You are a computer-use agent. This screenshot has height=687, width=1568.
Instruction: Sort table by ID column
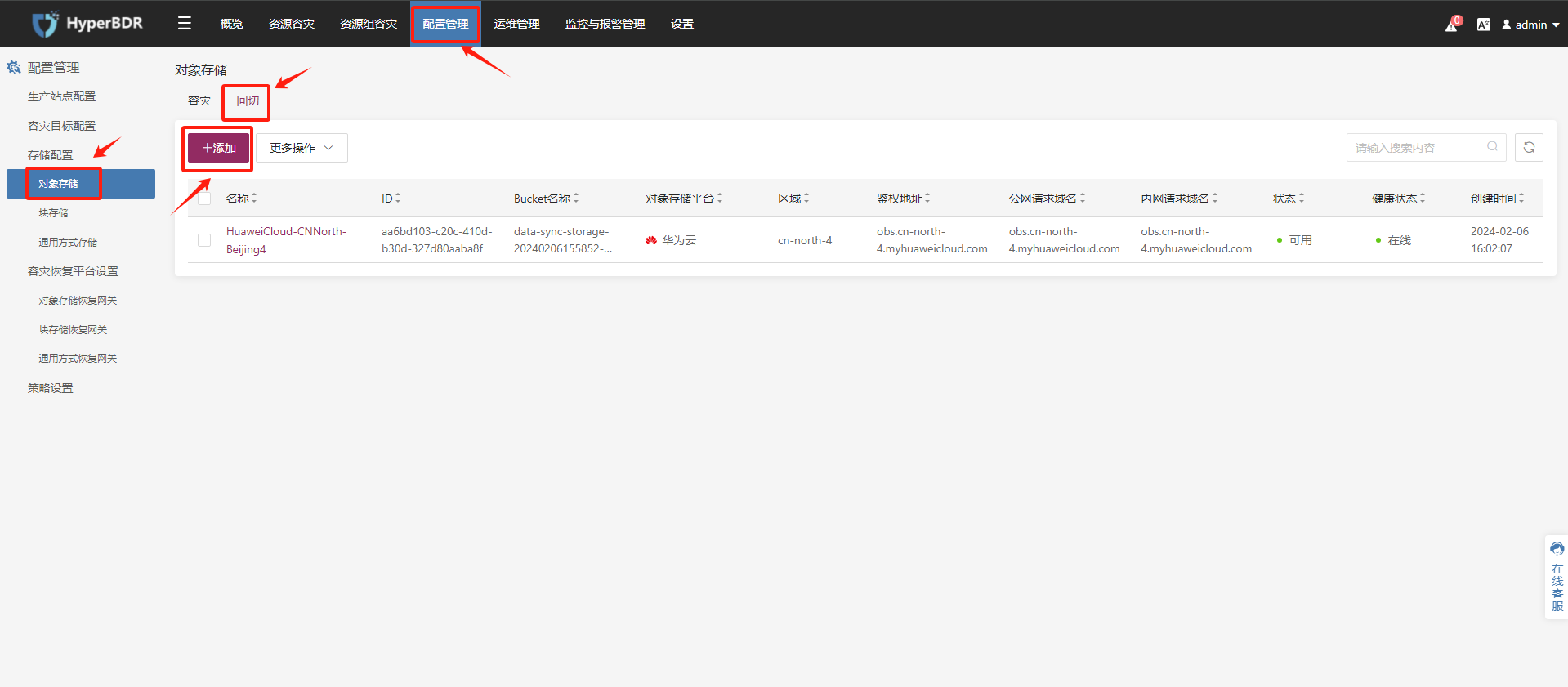click(x=398, y=199)
